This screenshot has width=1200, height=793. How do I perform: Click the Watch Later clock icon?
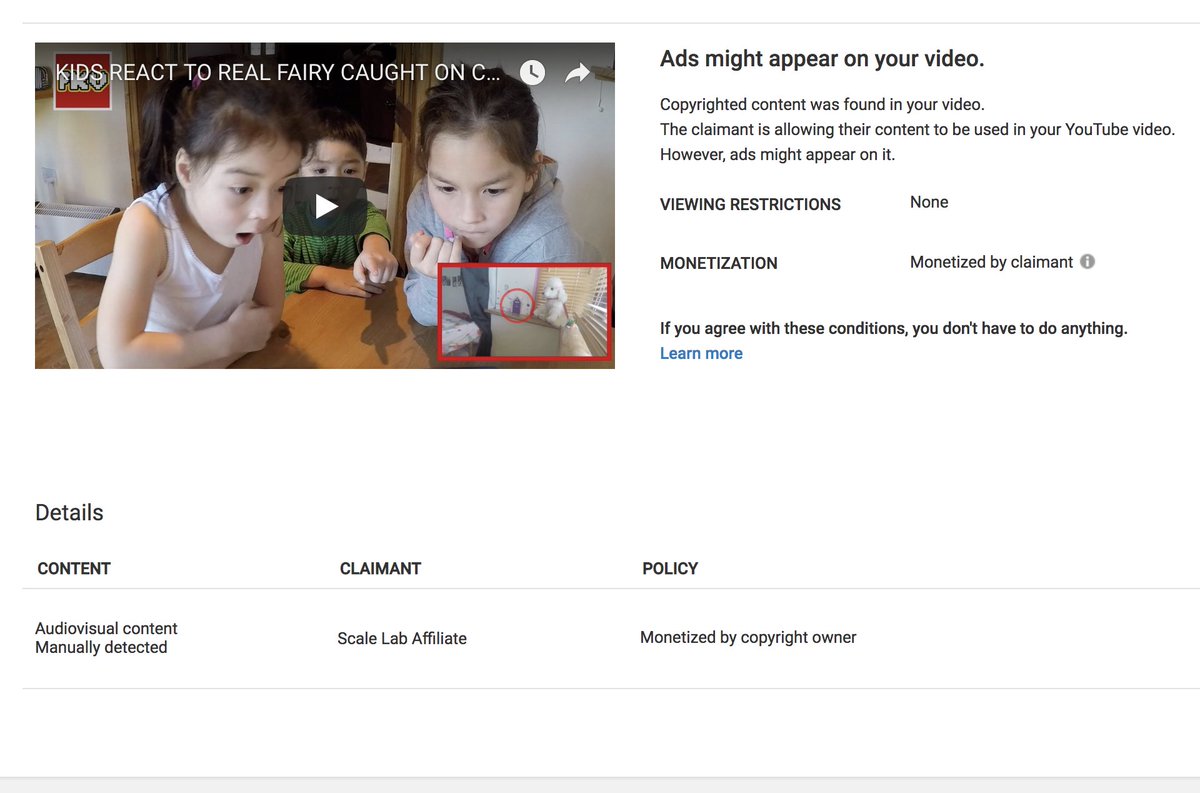[532, 72]
